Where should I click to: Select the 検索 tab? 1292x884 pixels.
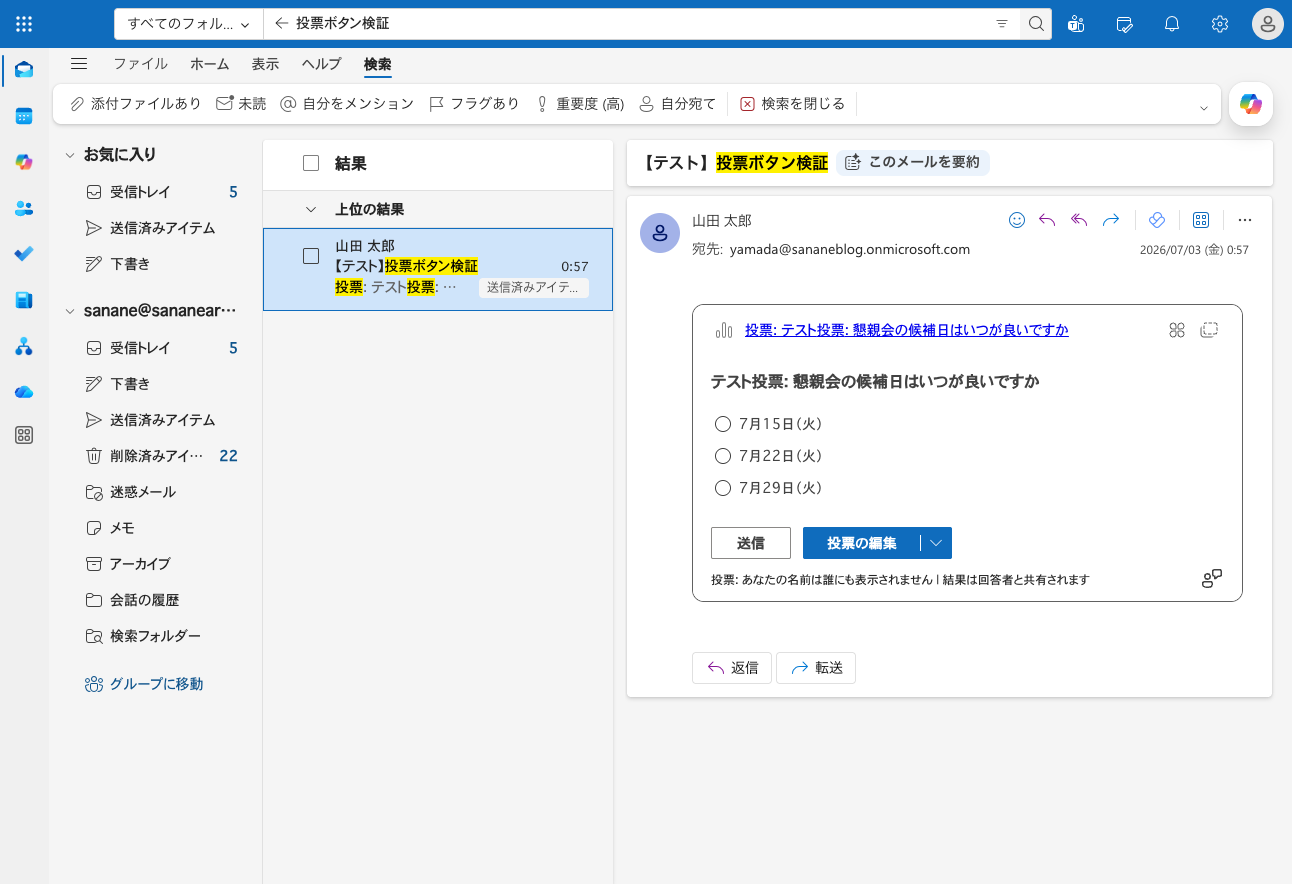[378, 64]
